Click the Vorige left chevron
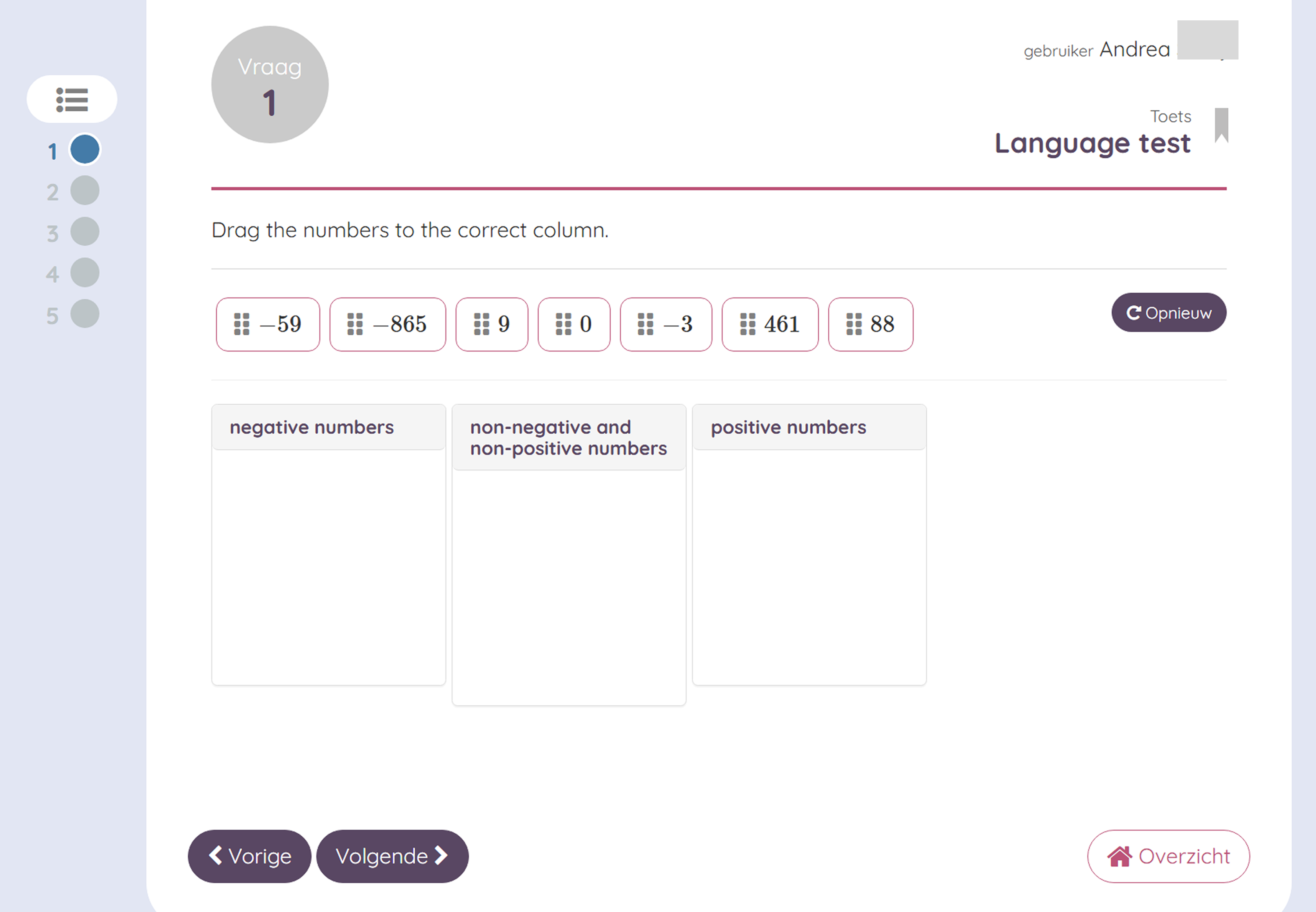This screenshot has height=912, width=1316. coord(215,855)
